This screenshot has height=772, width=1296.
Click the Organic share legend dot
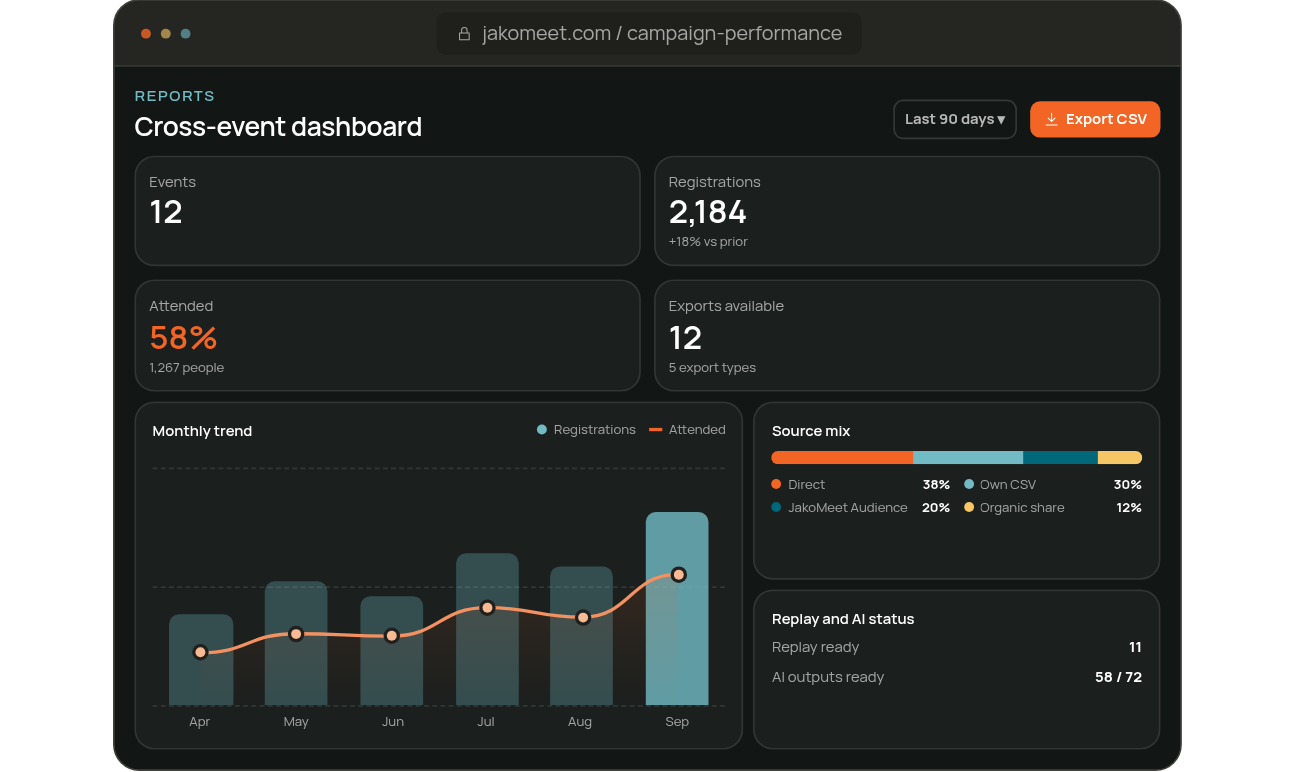tap(969, 507)
